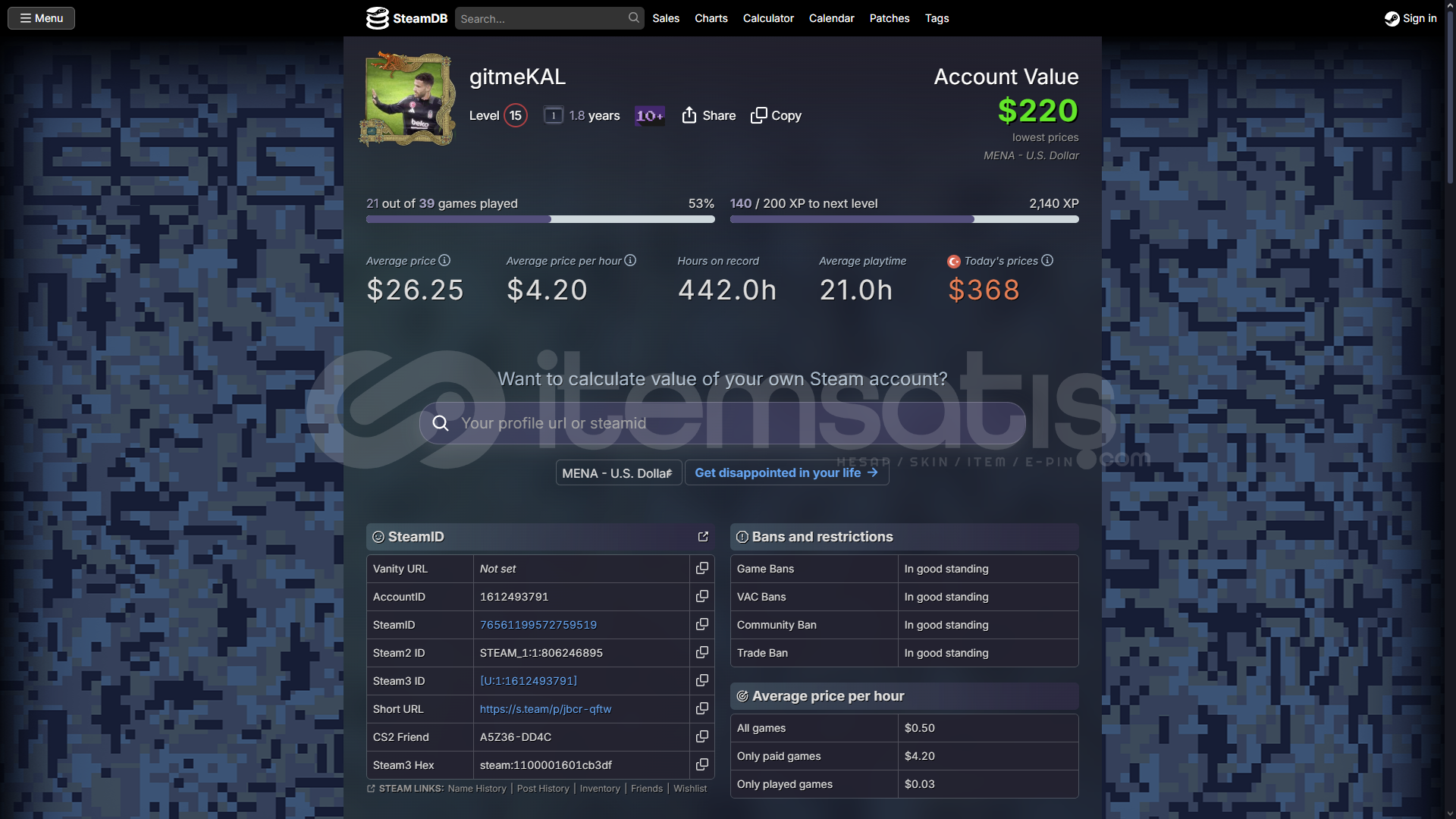The height and width of the screenshot is (819, 1456).
Task: Click info icon beside Average price per hour
Action: (630, 260)
